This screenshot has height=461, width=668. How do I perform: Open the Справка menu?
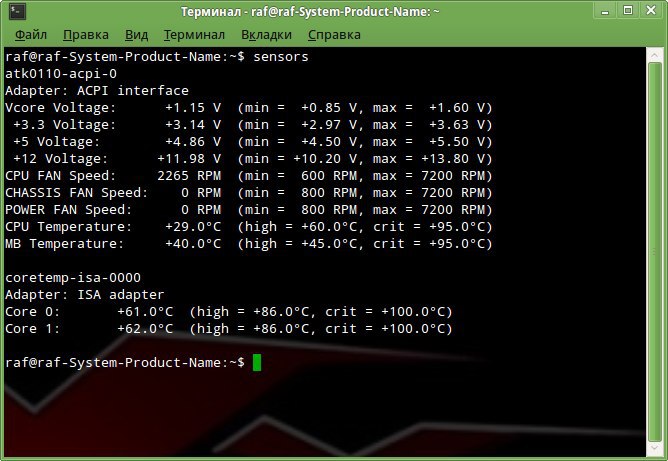334,35
